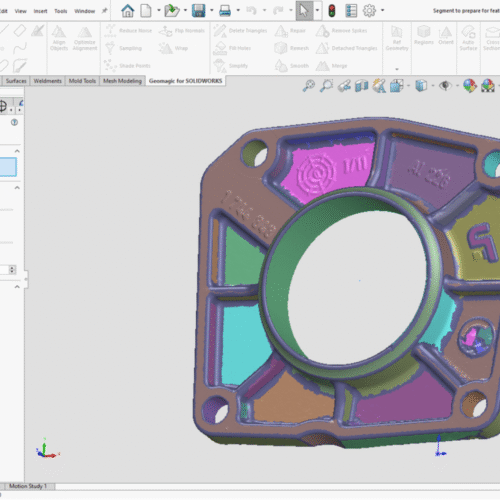Expand the Ref Geometry dropdown arrow
Viewport: 500px width, 500px height.
pyautogui.click(x=397, y=69)
